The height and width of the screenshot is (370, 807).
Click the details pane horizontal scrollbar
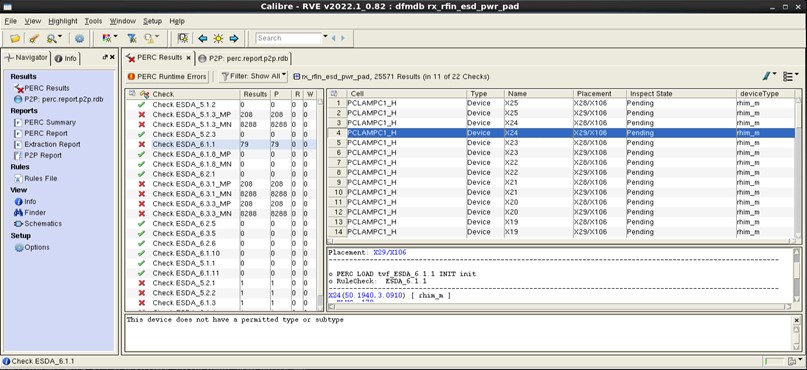coord(559,307)
